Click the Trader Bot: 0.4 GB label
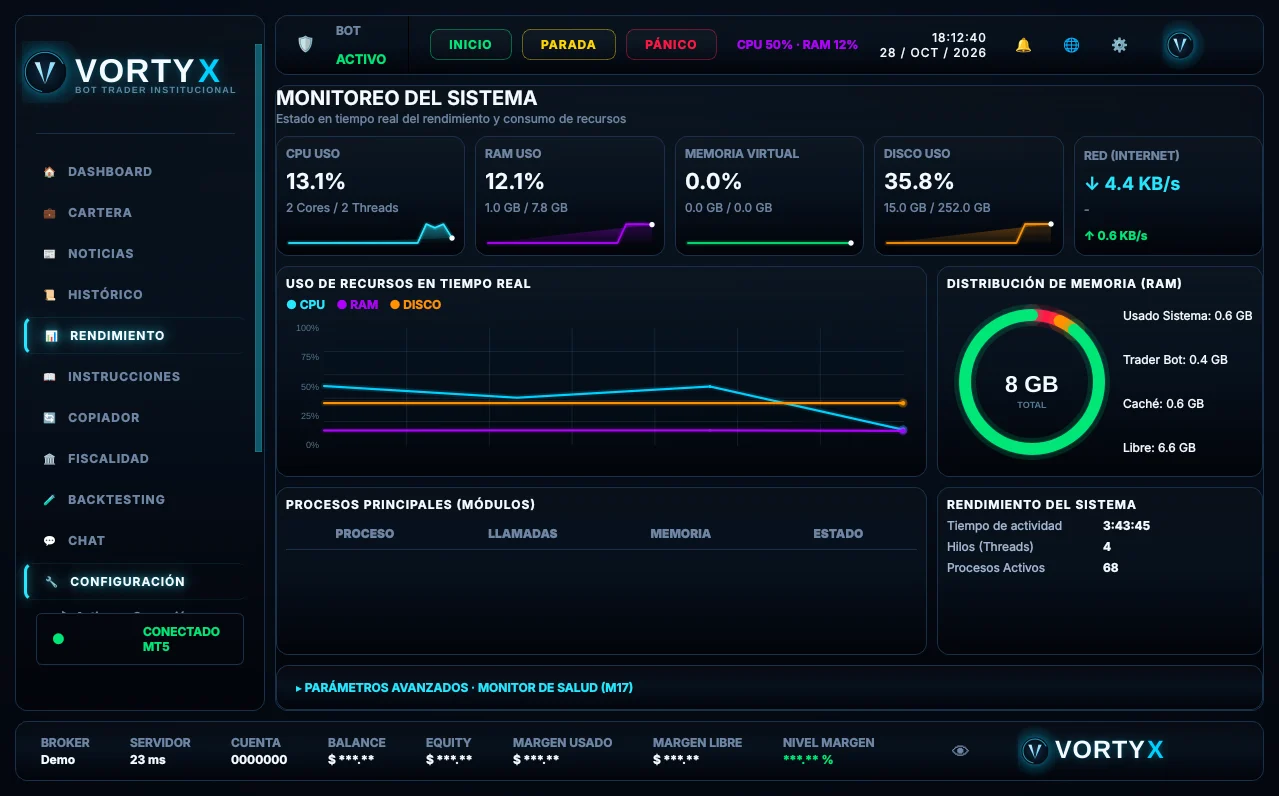 click(x=1175, y=360)
